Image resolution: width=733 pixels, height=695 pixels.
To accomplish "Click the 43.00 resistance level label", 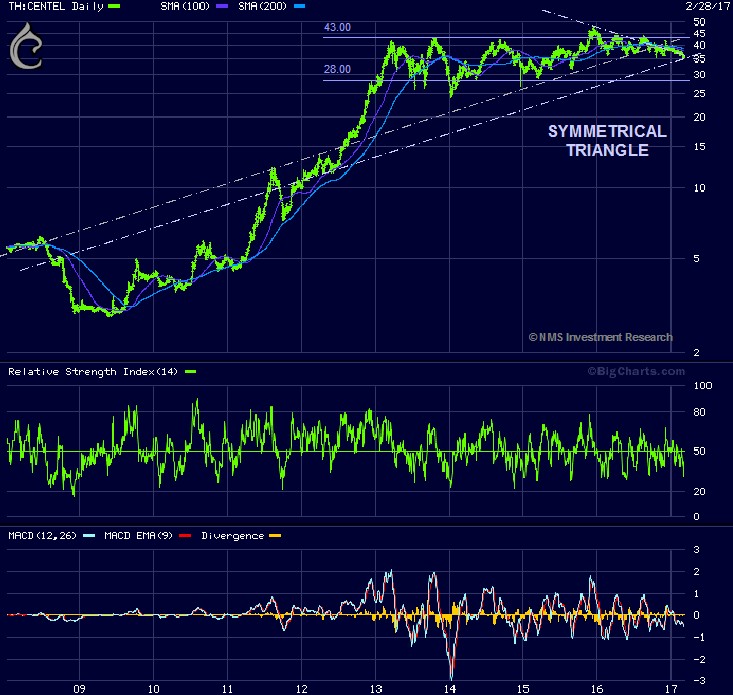I will [x=337, y=27].
